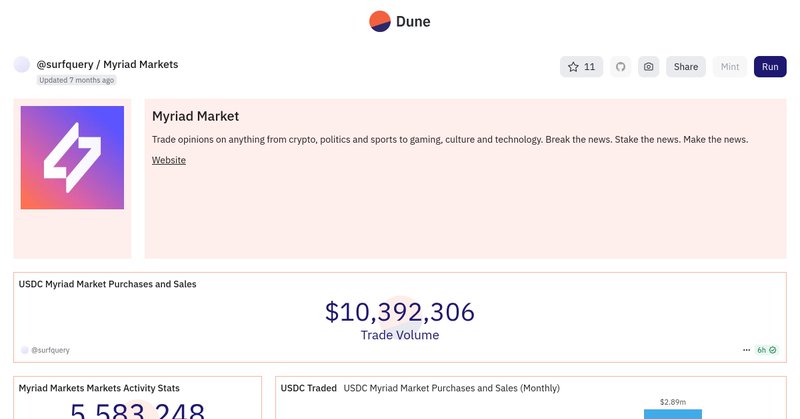Image resolution: width=800 pixels, height=419 pixels.
Task: Click the Dune logo icon
Action: click(x=380, y=21)
